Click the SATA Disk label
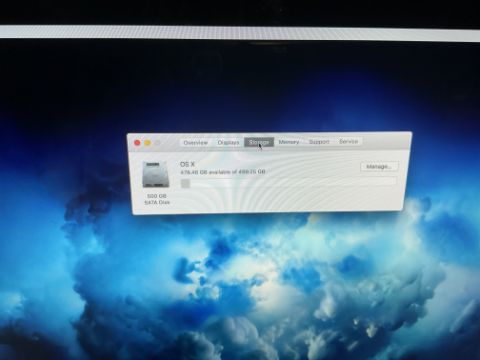The height and width of the screenshot is (360, 480). click(157, 202)
